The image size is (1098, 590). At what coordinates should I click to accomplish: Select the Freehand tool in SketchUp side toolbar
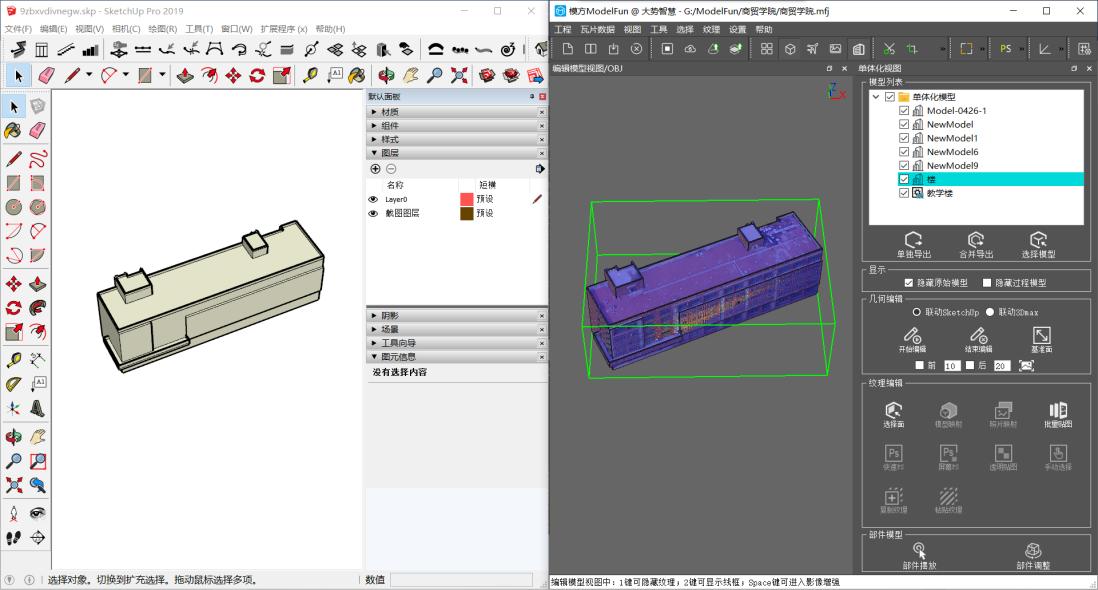pos(38,158)
